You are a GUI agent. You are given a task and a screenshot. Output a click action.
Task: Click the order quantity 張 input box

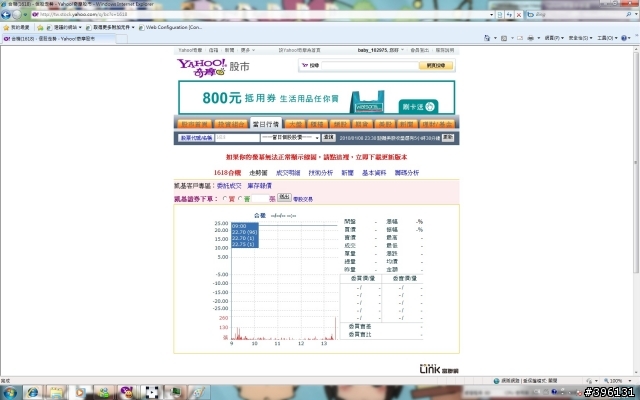[x=260, y=199]
